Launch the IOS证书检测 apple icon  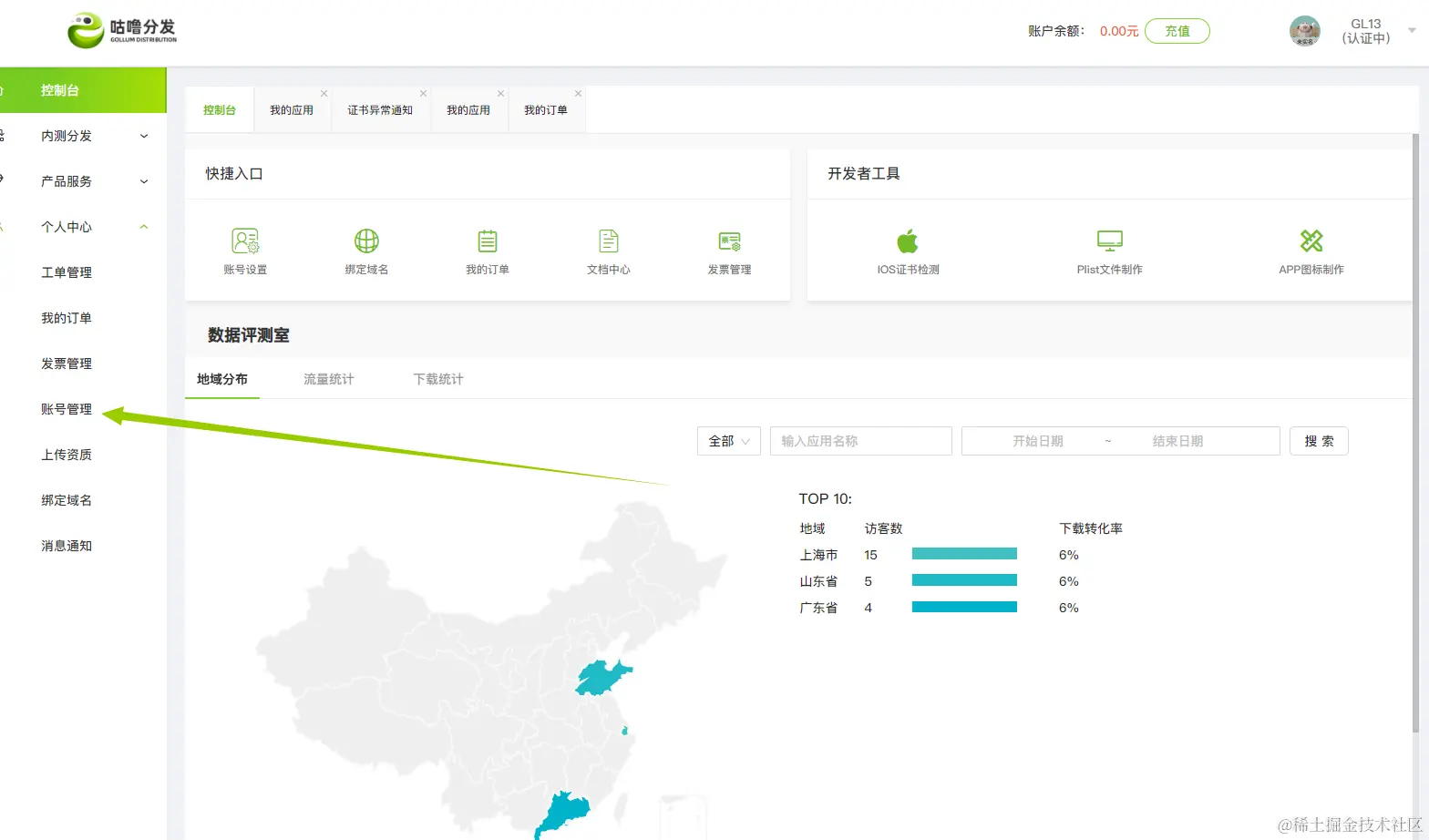click(x=908, y=241)
